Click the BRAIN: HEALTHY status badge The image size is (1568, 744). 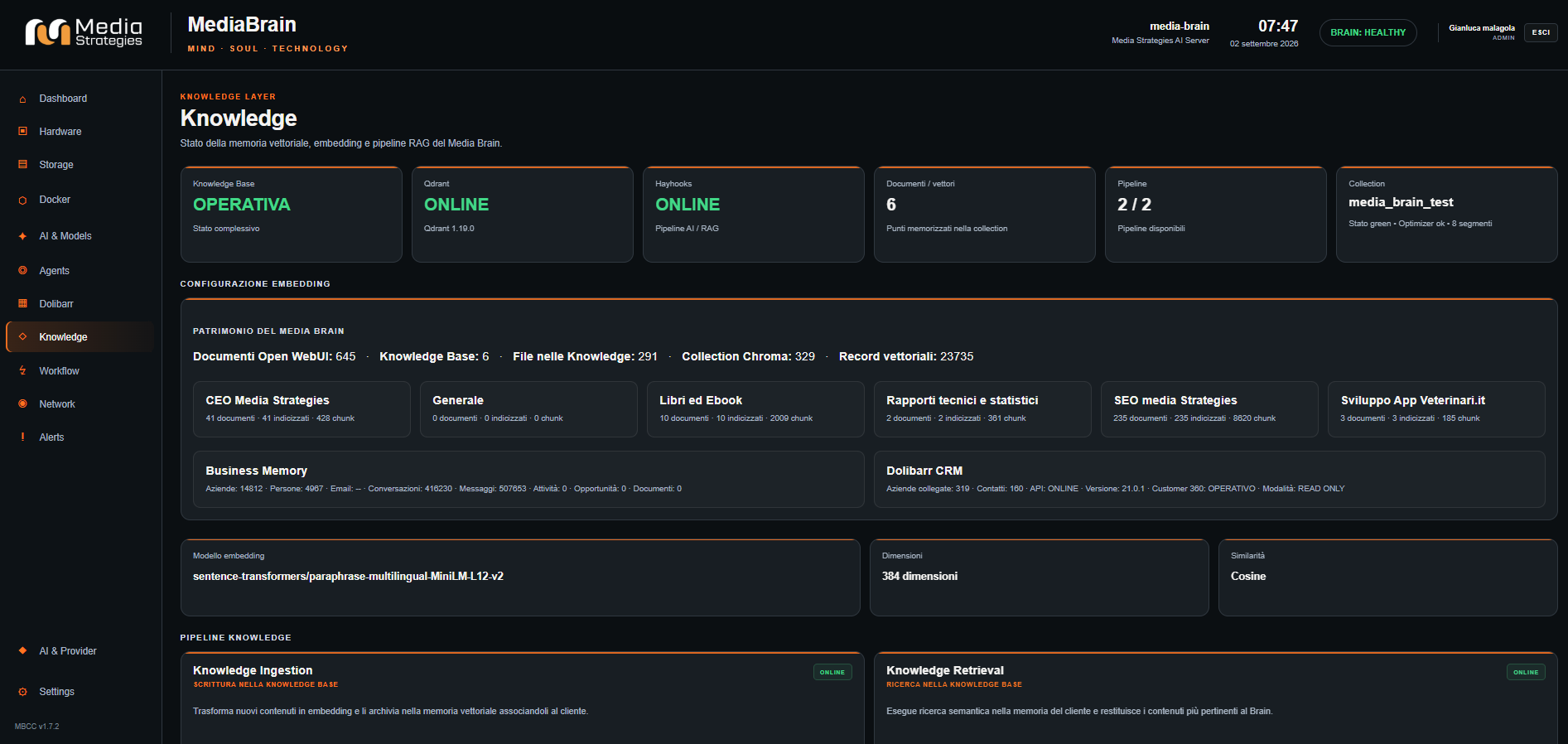(x=1368, y=32)
